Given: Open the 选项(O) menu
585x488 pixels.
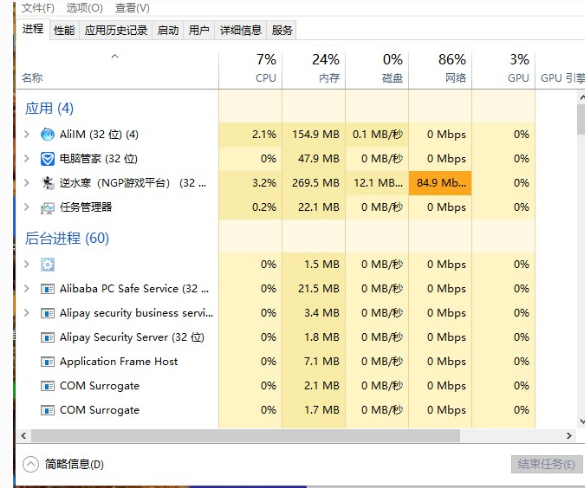Looking at the screenshot, I should tap(85, 8).
